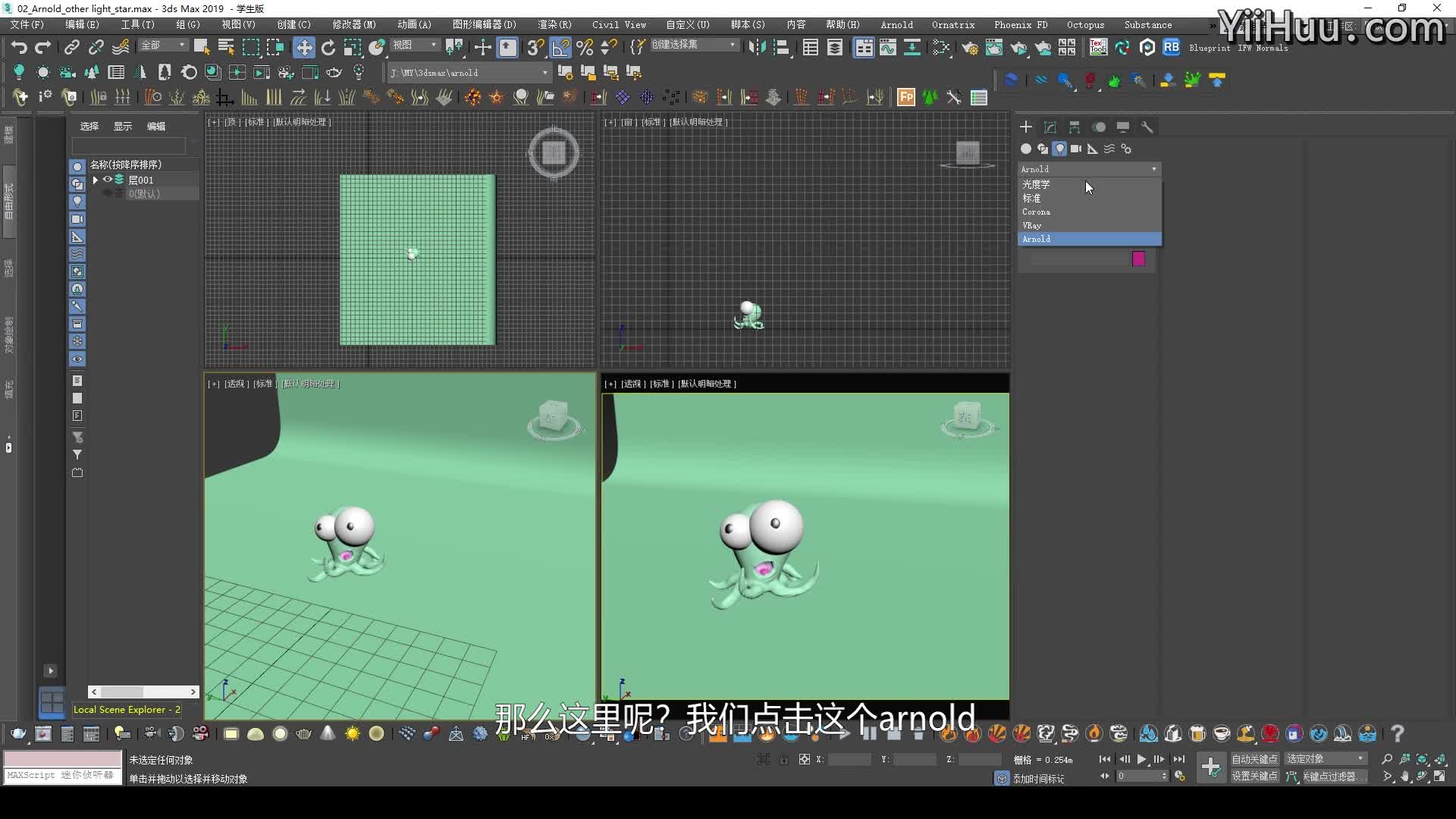Screen dimensions: 1456x819
Task: Click the RB toolbar icon
Action: pos(1172,47)
